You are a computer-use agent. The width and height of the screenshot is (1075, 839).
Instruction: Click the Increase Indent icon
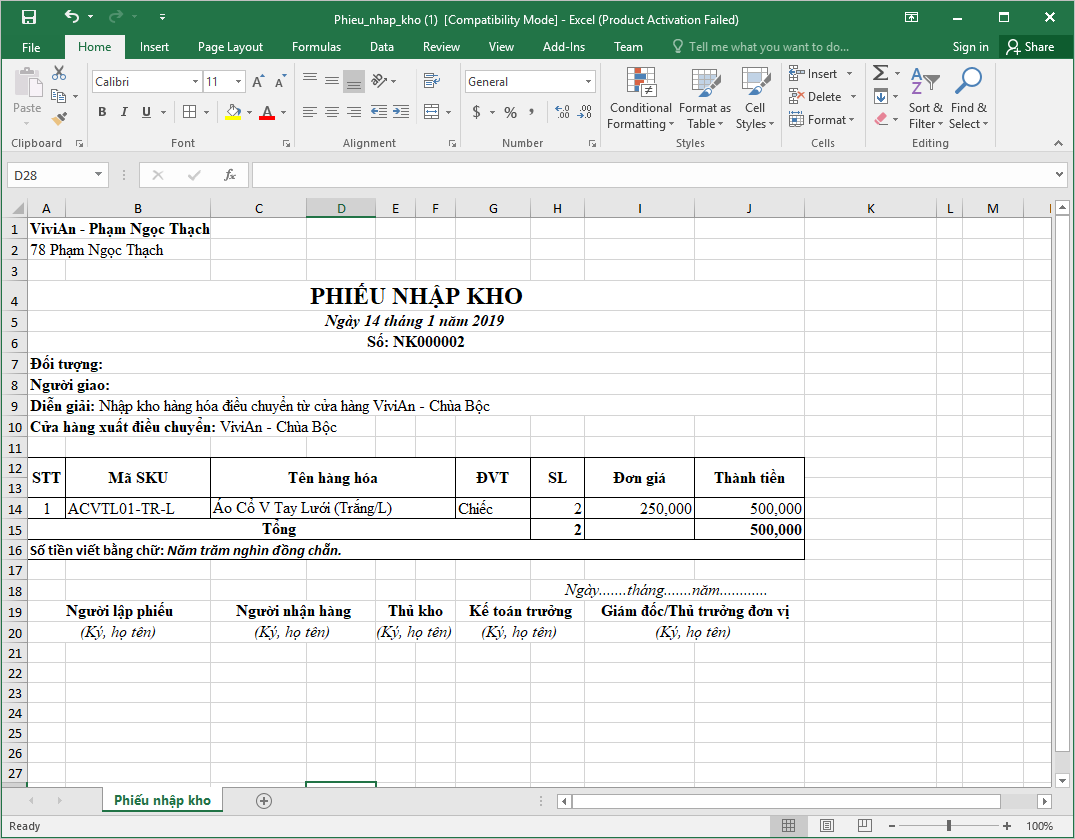point(401,112)
